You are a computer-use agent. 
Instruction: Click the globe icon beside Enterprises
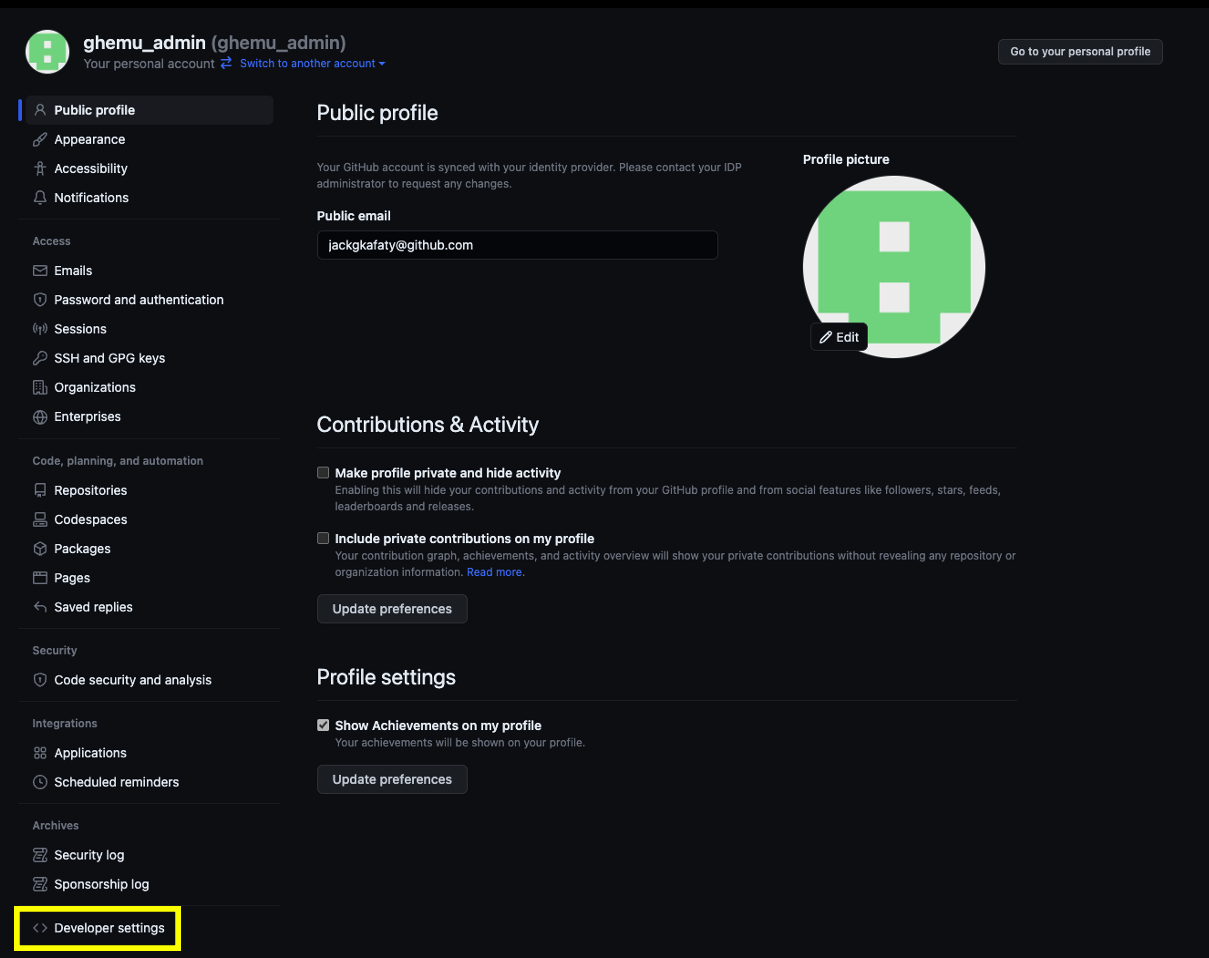click(40, 416)
